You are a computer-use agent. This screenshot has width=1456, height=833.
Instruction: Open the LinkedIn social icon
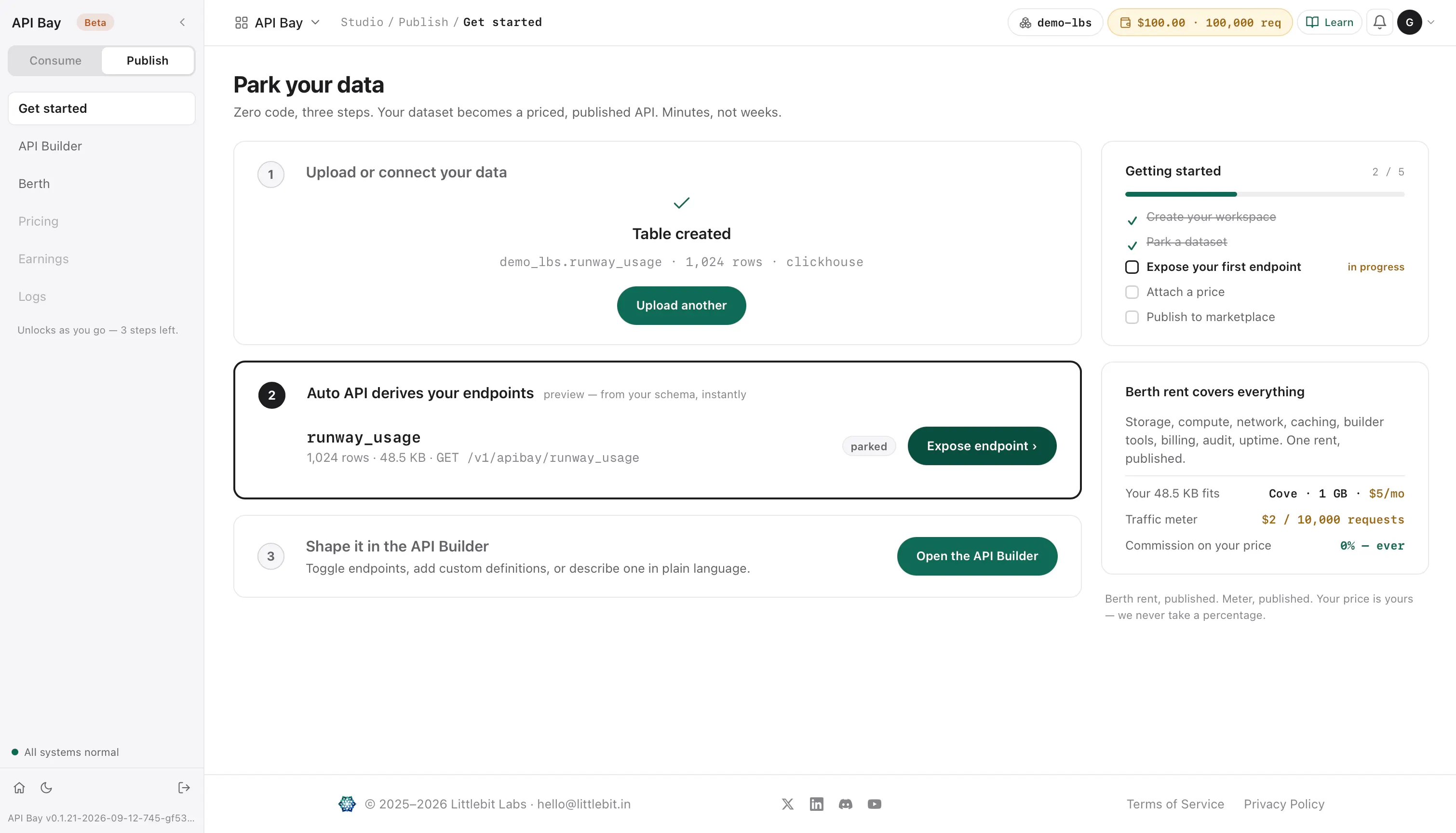pyautogui.click(x=816, y=804)
